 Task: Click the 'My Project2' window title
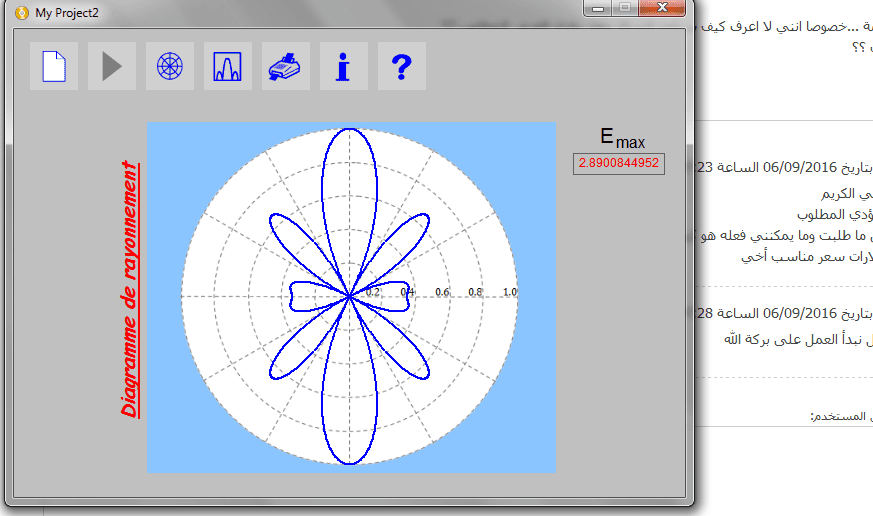click(67, 12)
